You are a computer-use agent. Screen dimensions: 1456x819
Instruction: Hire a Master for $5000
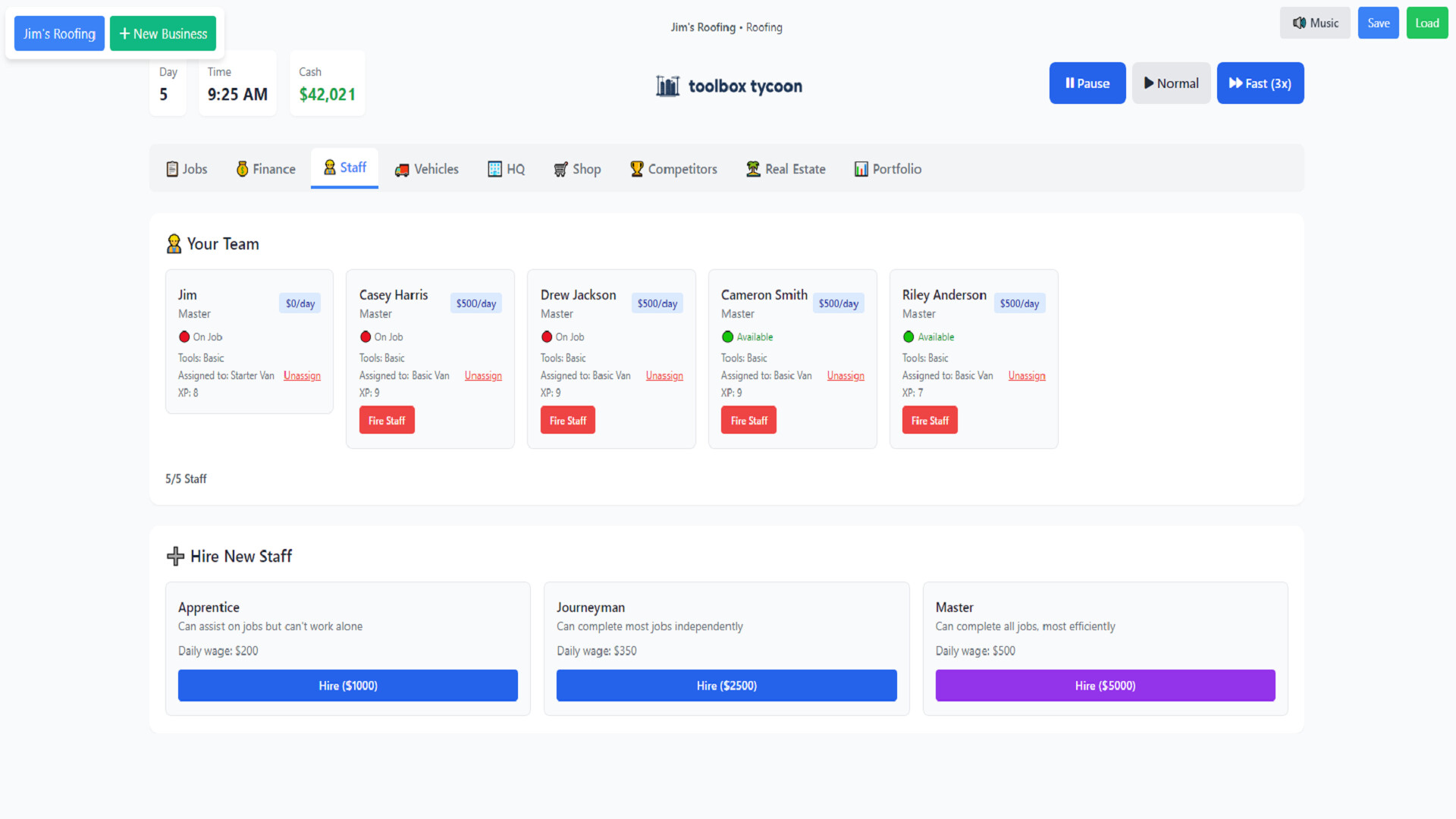click(x=1104, y=685)
